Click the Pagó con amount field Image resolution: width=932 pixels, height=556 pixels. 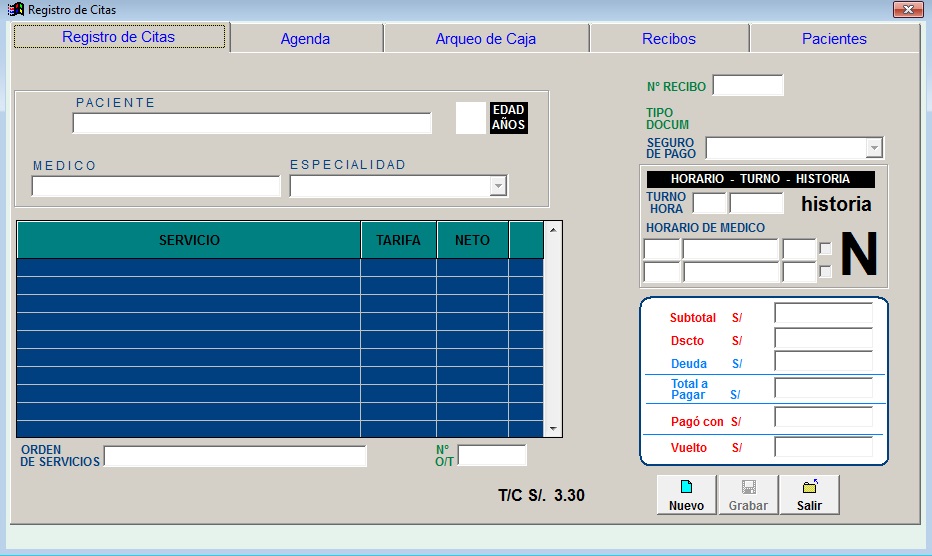point(823,418)
